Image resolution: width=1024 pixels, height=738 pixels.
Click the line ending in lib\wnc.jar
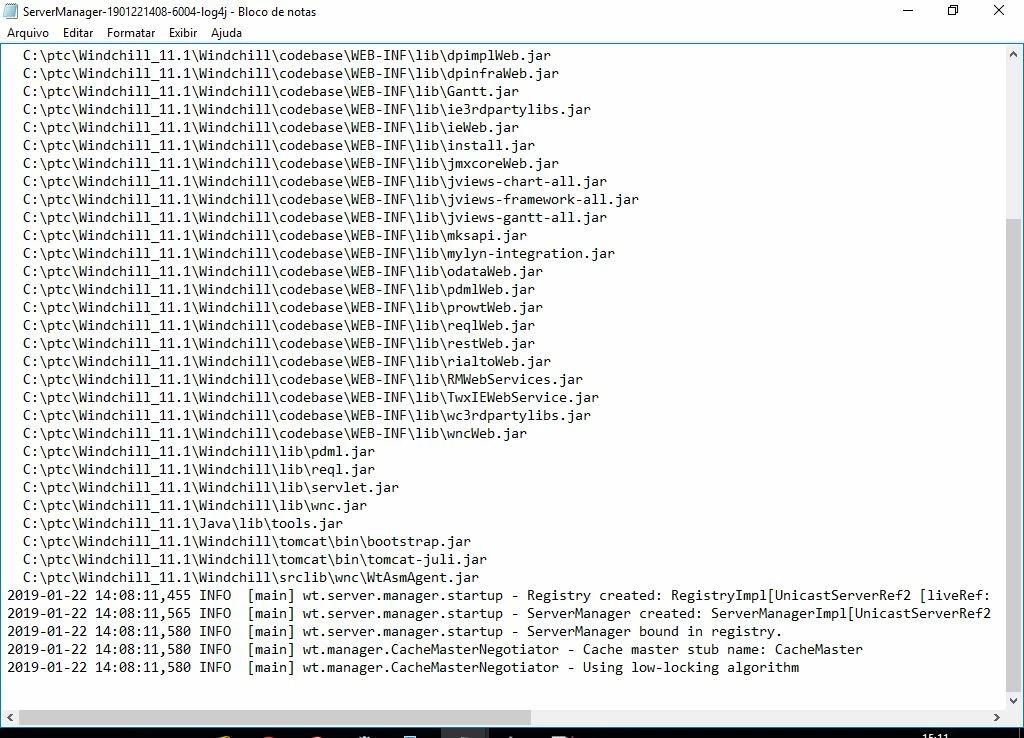point(195,504)
